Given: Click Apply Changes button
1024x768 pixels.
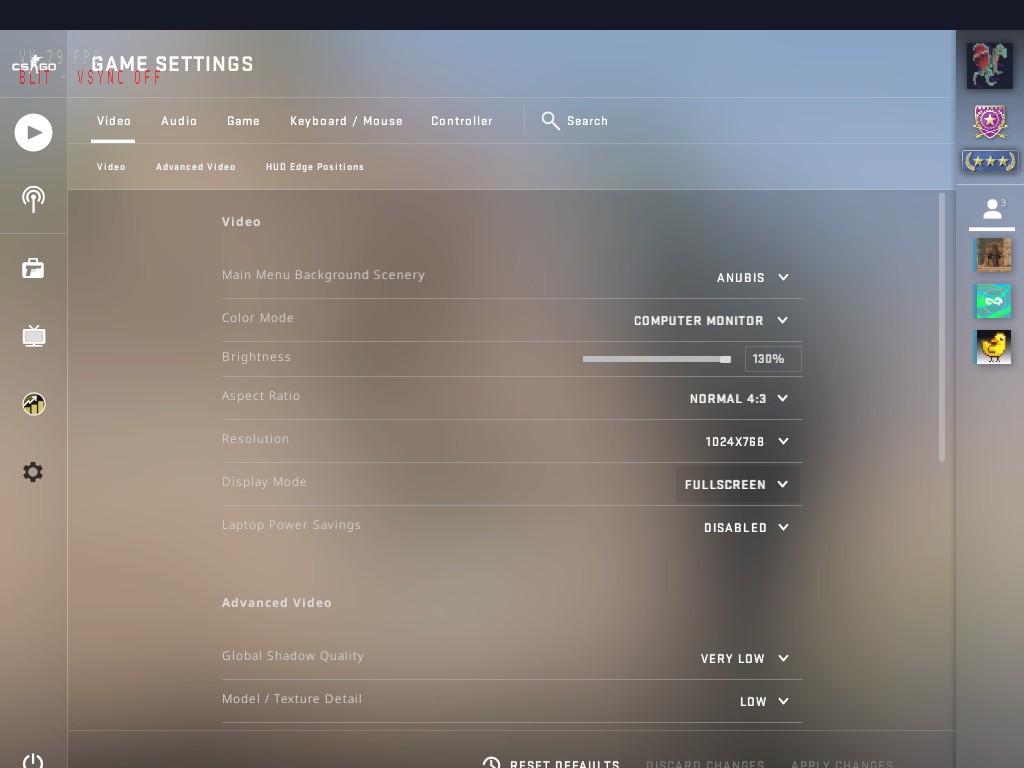Looking at the screenshot, I should click(x=842, y=763).
